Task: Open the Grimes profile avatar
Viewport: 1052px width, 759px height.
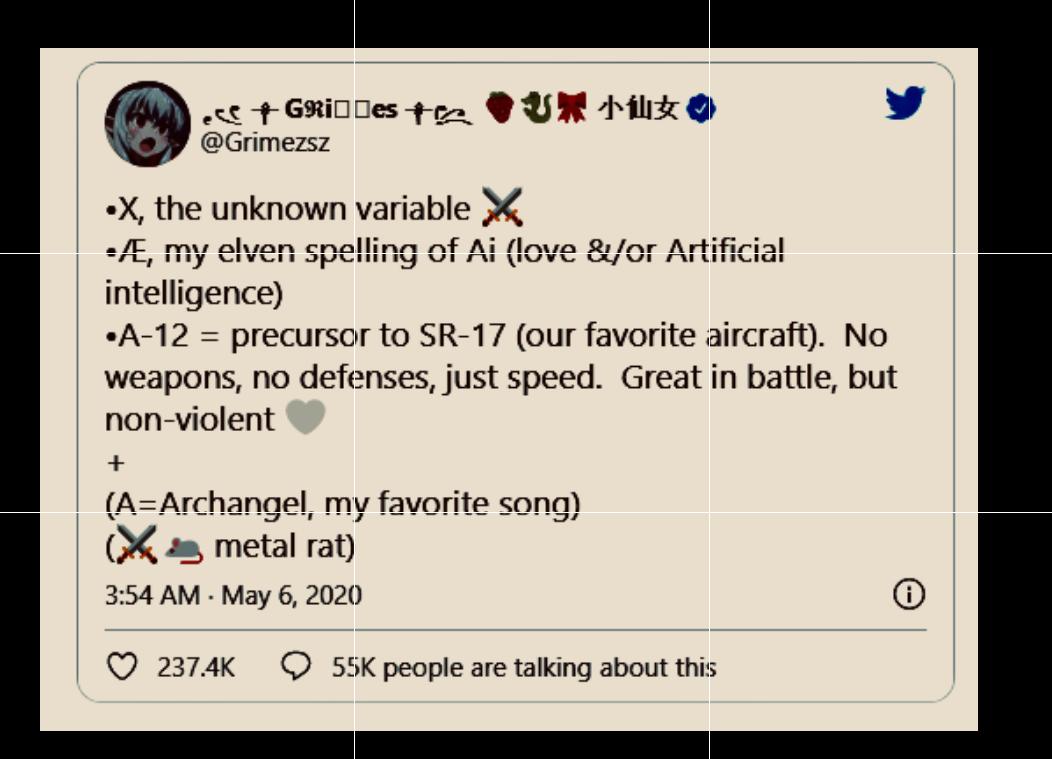Action: coord(148,123)
